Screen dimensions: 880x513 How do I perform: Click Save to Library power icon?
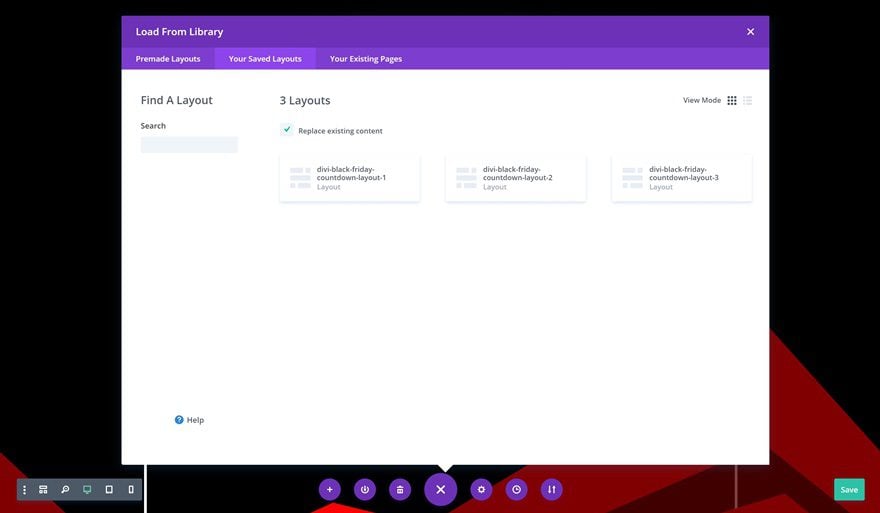(x=365, y=489)
